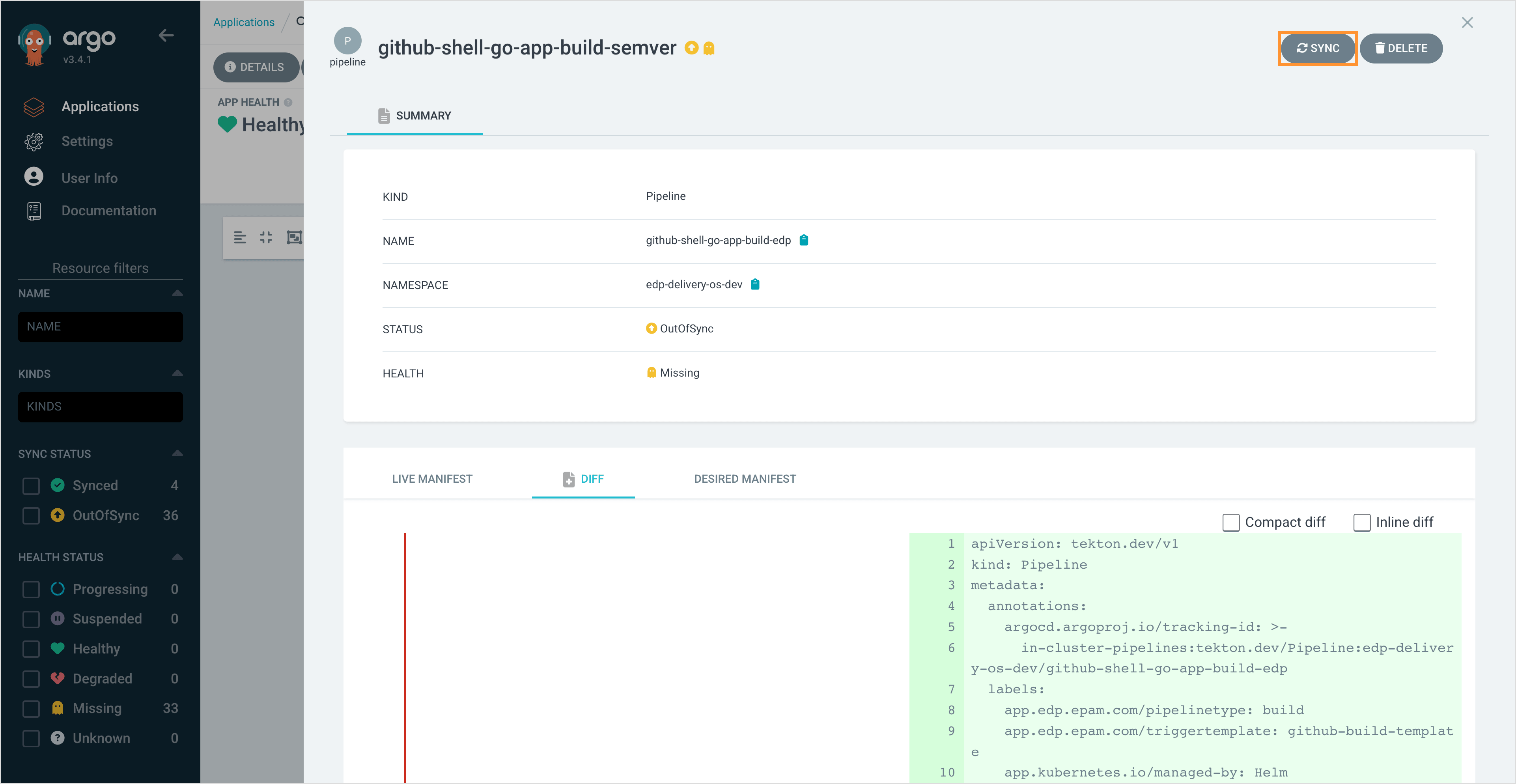Enable the Compact diff checkbox

coord(1230,523)
